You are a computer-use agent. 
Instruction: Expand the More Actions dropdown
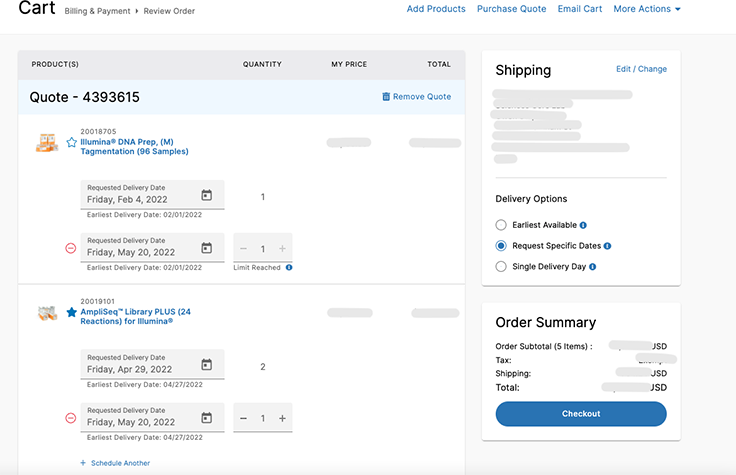click(646, 9)
